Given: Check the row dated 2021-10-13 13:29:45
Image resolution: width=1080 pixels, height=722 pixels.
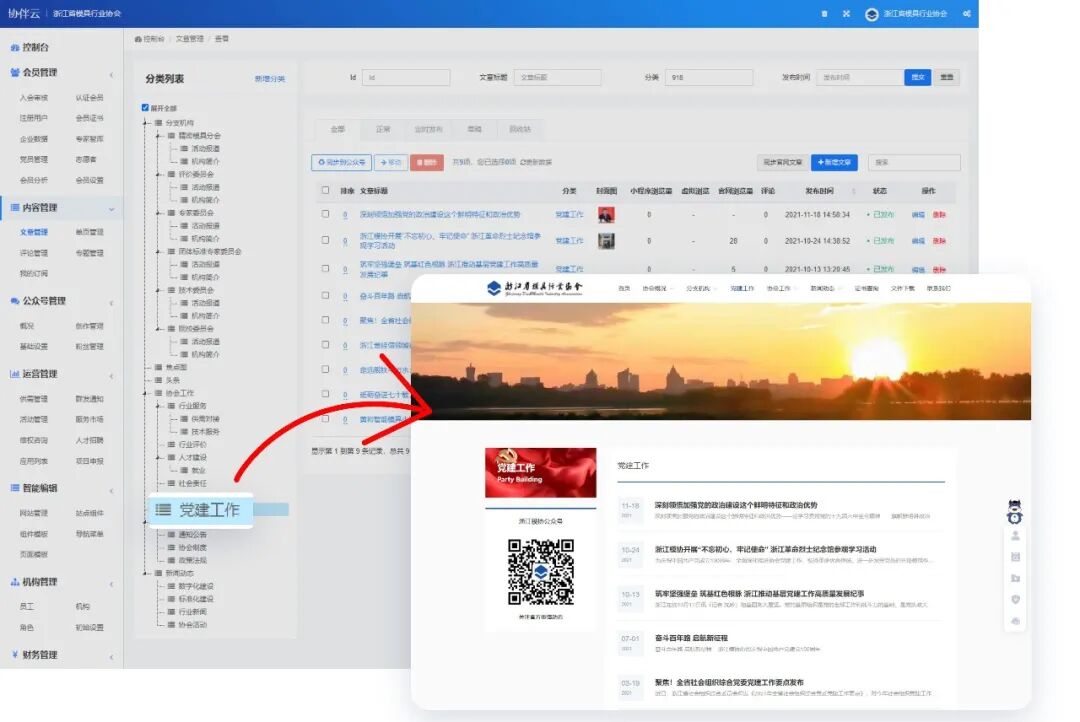Looking at the screenshot, I should coord(325,269).
